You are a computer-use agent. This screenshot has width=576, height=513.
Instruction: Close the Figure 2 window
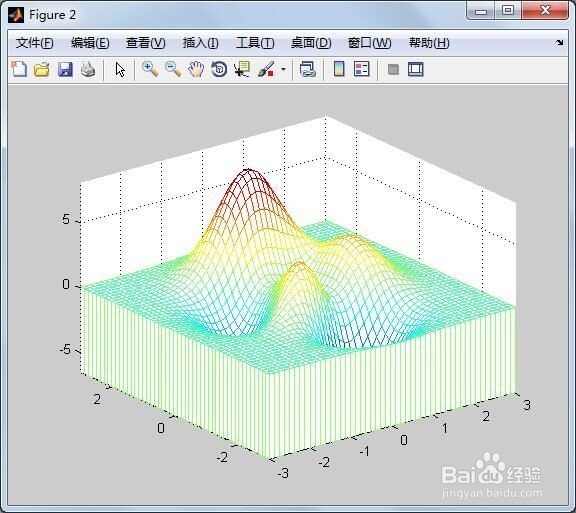545,11
